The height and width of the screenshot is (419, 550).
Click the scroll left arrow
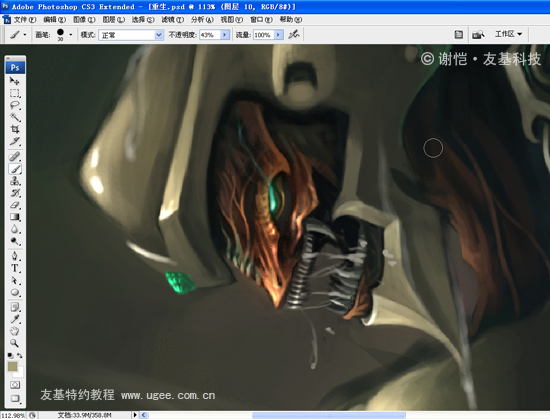click(x=143, y=415)
